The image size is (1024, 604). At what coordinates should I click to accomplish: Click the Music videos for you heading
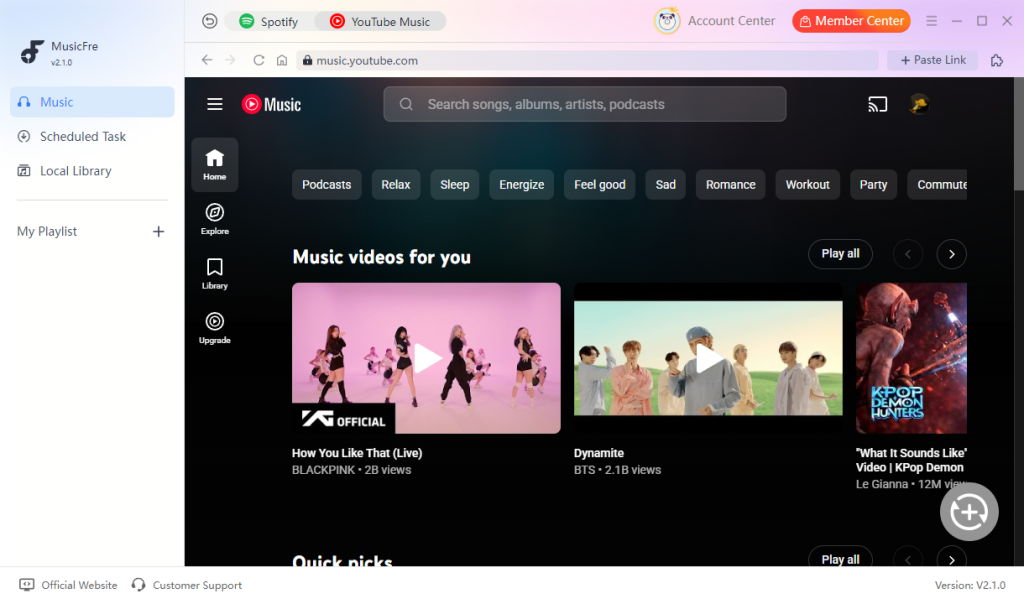[x=381, y=257]
